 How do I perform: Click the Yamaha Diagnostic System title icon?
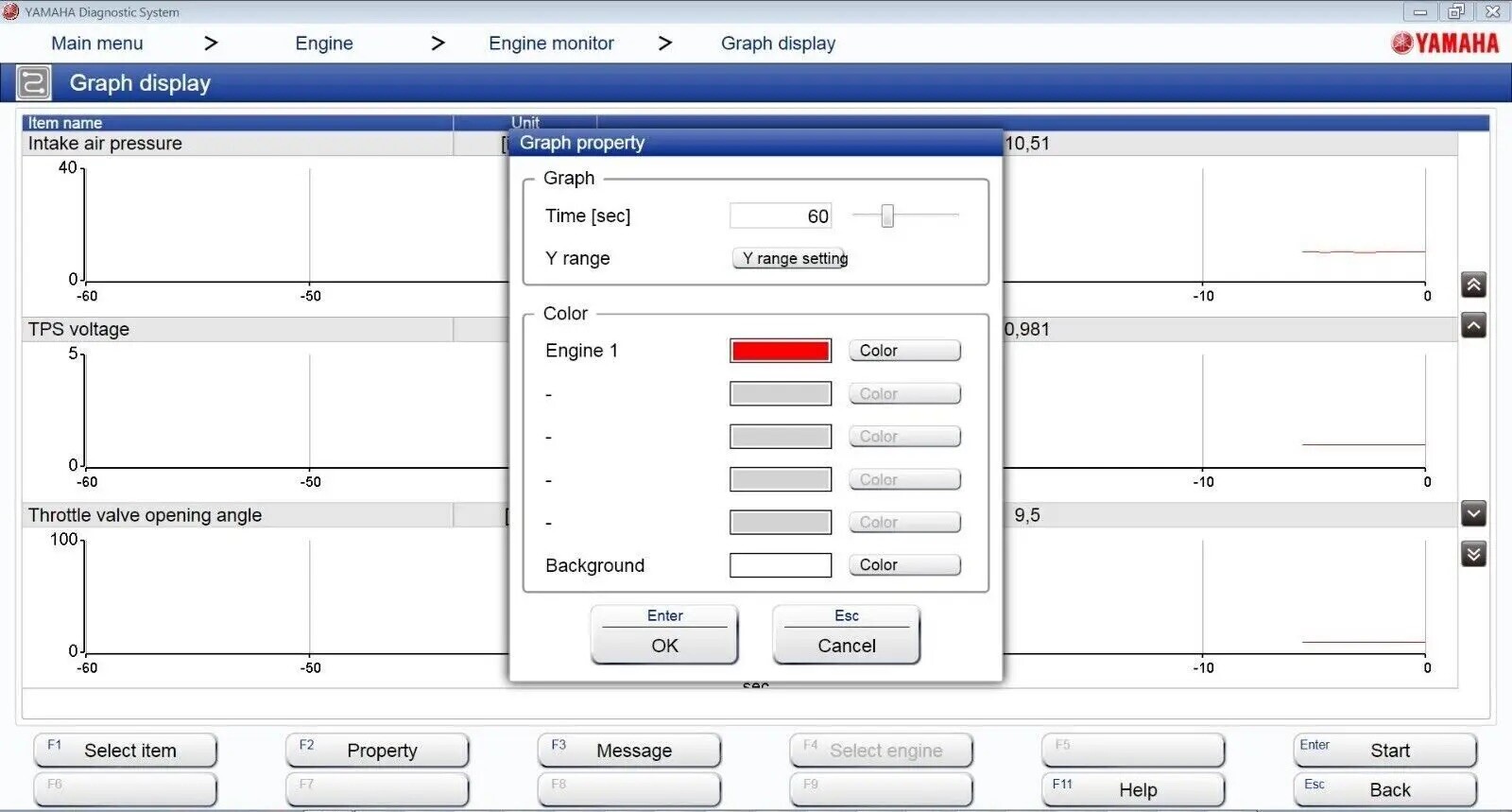click(10, 11)
